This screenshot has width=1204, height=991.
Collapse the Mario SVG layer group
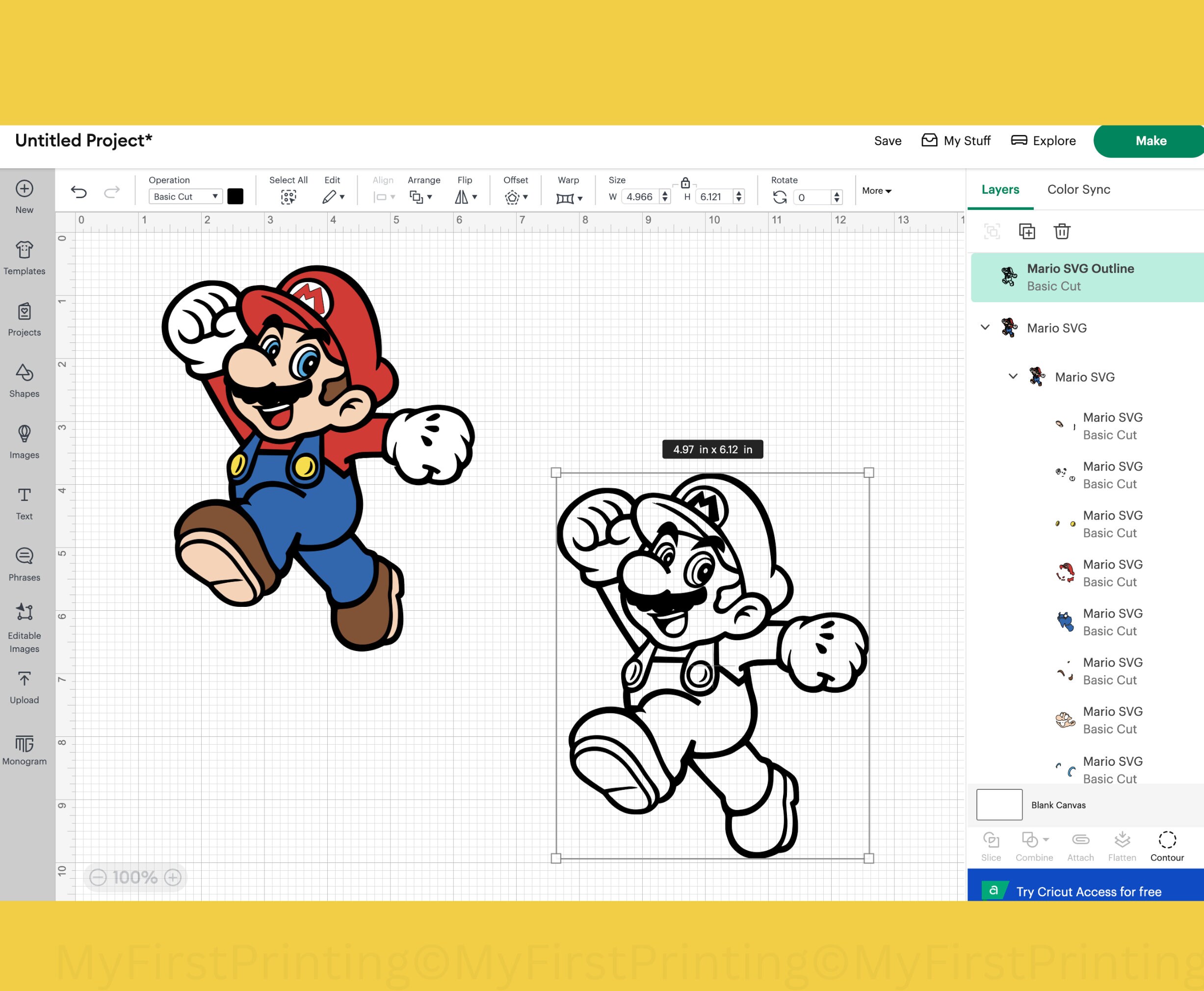click(985, 328)
